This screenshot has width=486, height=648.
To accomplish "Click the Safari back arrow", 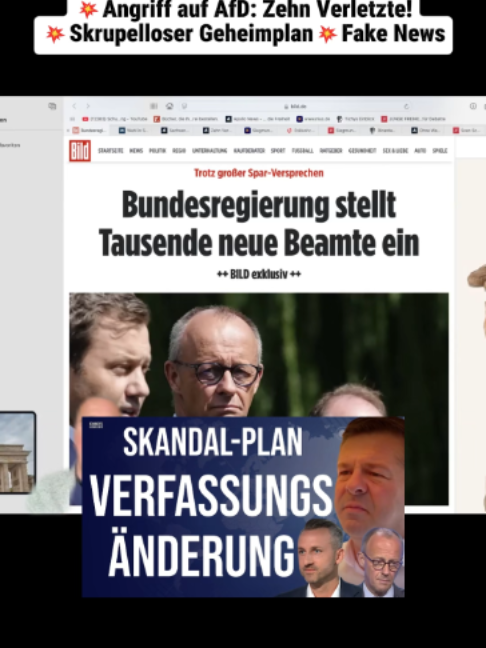I will 74,106.
